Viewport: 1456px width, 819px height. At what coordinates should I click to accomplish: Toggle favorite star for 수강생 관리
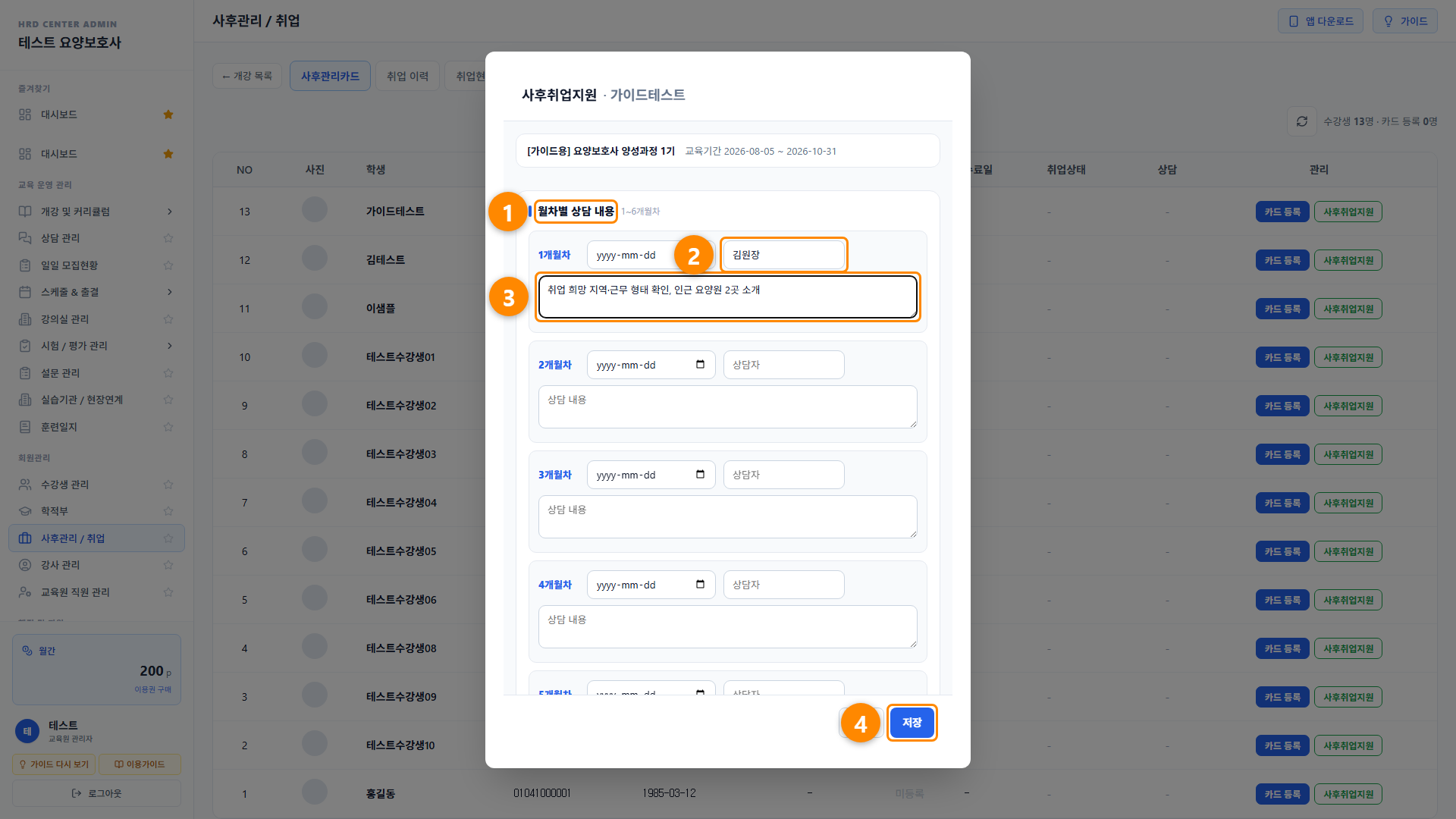click(x=168, y=485)
